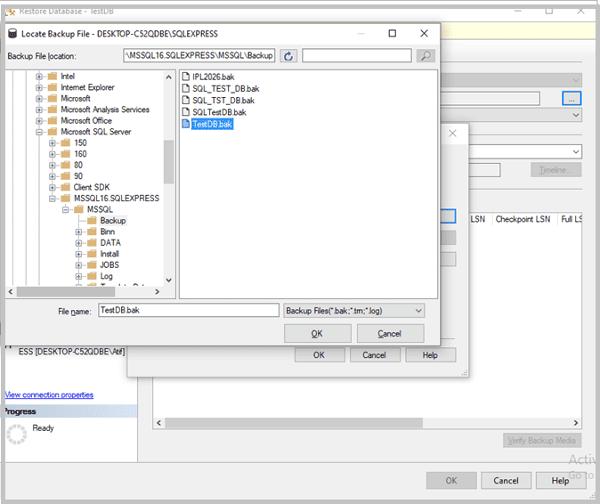Select the IPL2026.bak file icon

pos(186,77)
